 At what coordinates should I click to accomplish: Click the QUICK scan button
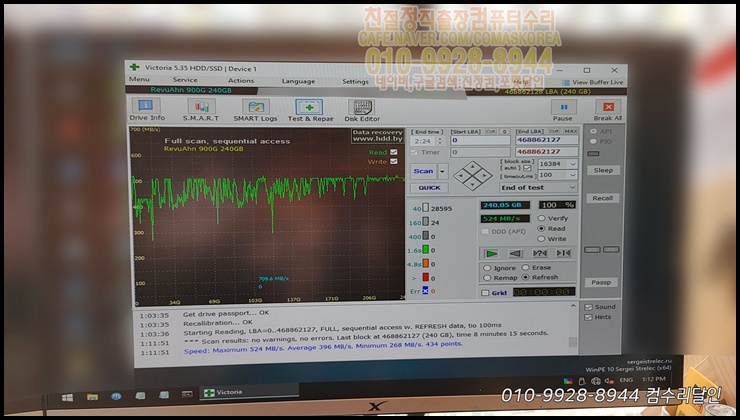(429, 188)
